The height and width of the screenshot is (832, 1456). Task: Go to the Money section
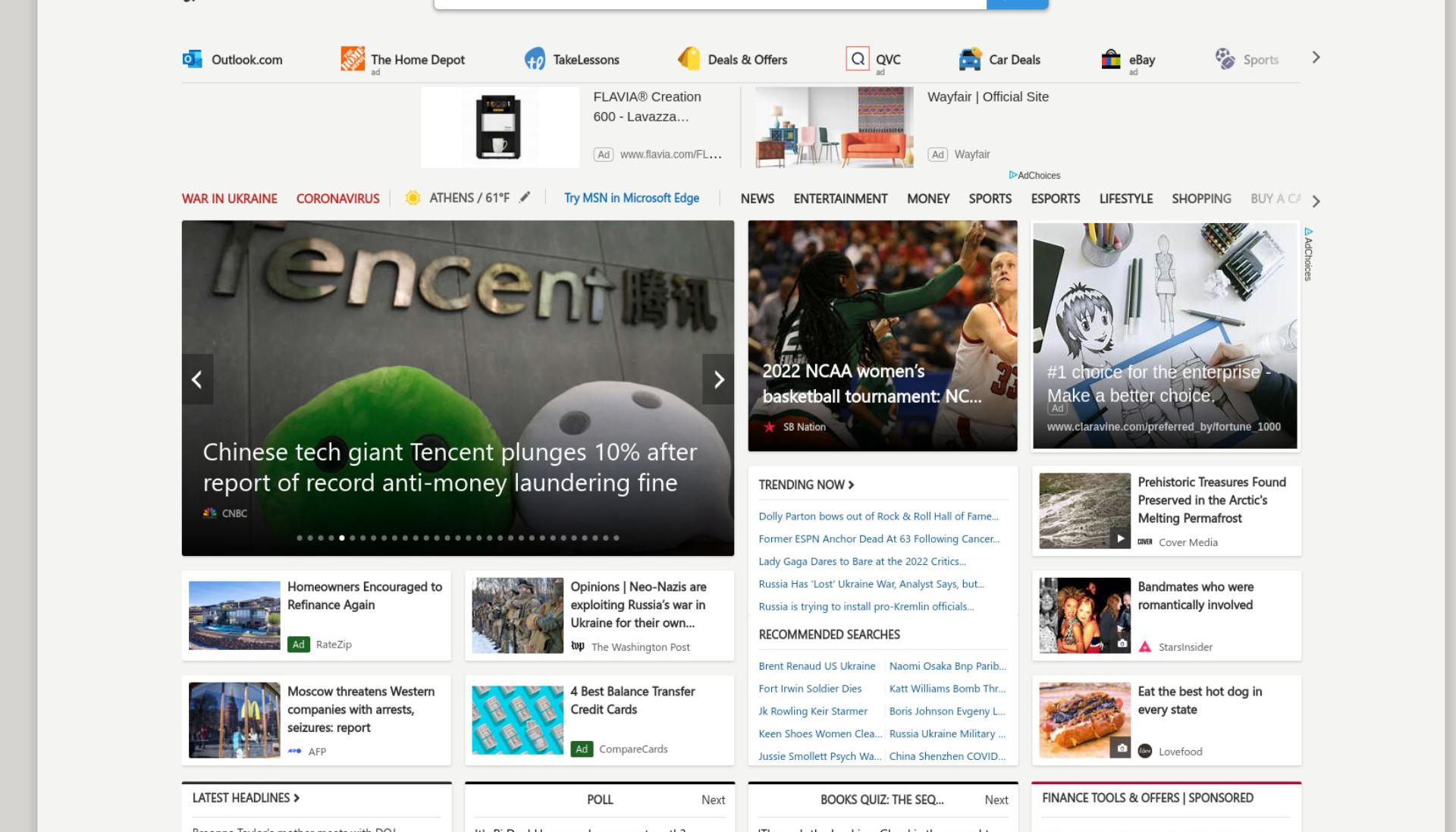[x=928, y=199]
